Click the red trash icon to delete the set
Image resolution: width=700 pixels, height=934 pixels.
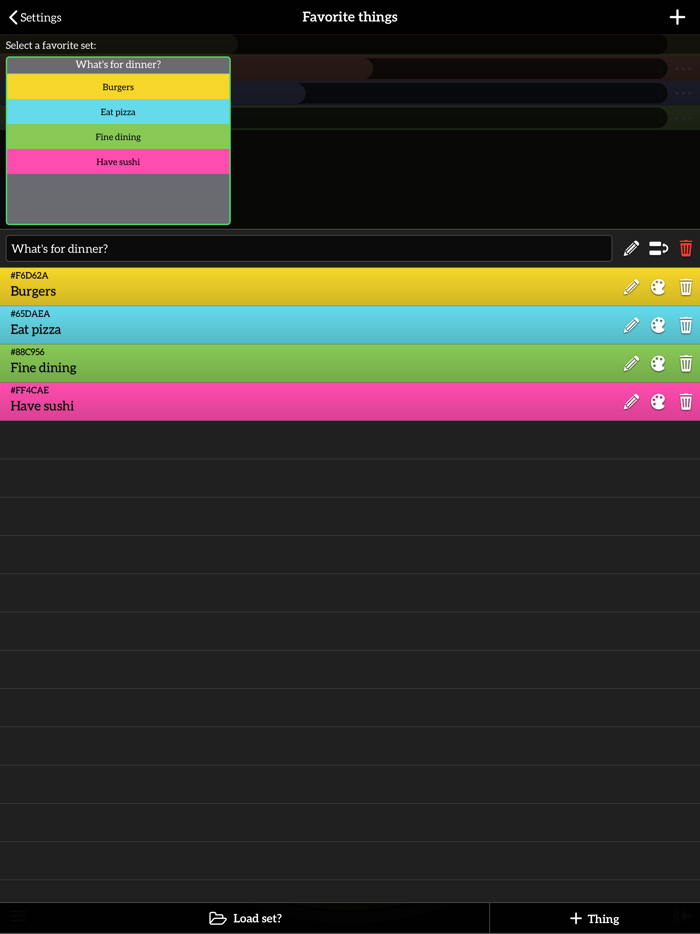pos(686,248)
